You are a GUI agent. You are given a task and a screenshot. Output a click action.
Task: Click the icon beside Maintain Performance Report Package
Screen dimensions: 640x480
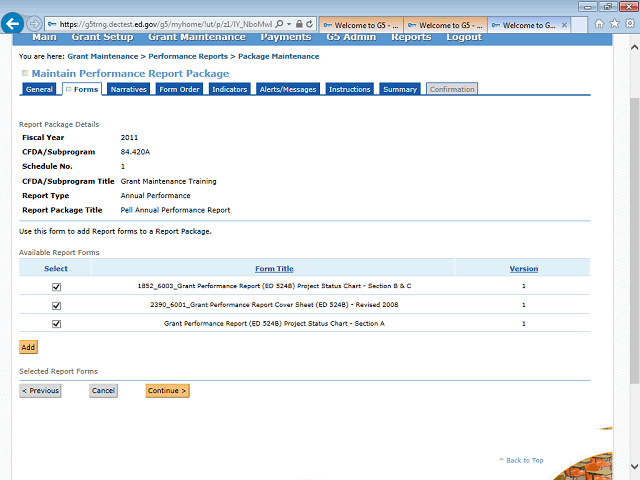(24, 73)
